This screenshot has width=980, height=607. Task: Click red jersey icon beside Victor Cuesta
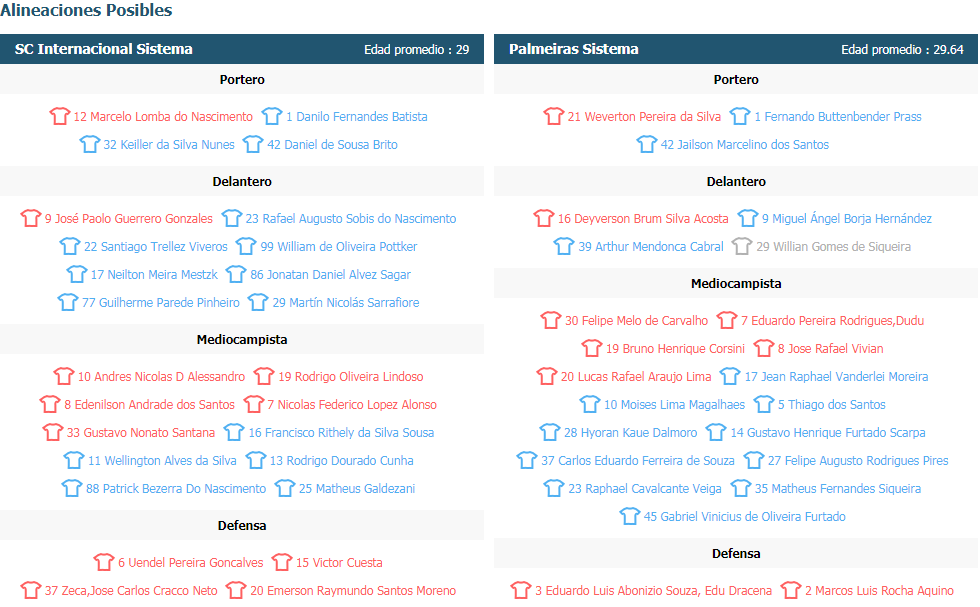[x=282, y=562]
